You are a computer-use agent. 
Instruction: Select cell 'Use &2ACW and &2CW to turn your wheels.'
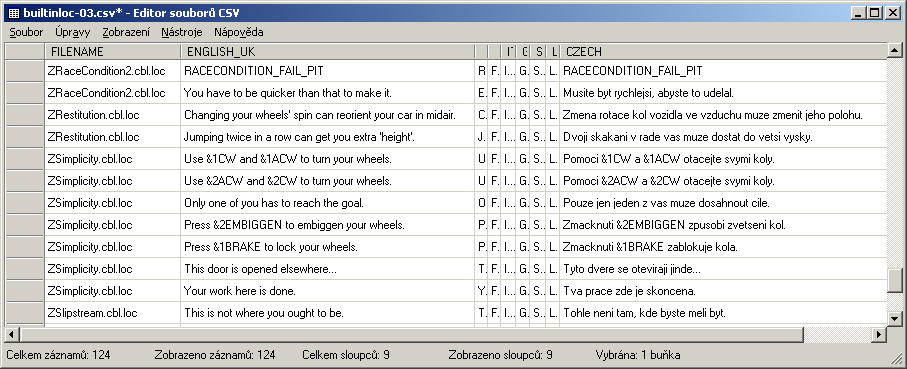(x=327, y=180)
